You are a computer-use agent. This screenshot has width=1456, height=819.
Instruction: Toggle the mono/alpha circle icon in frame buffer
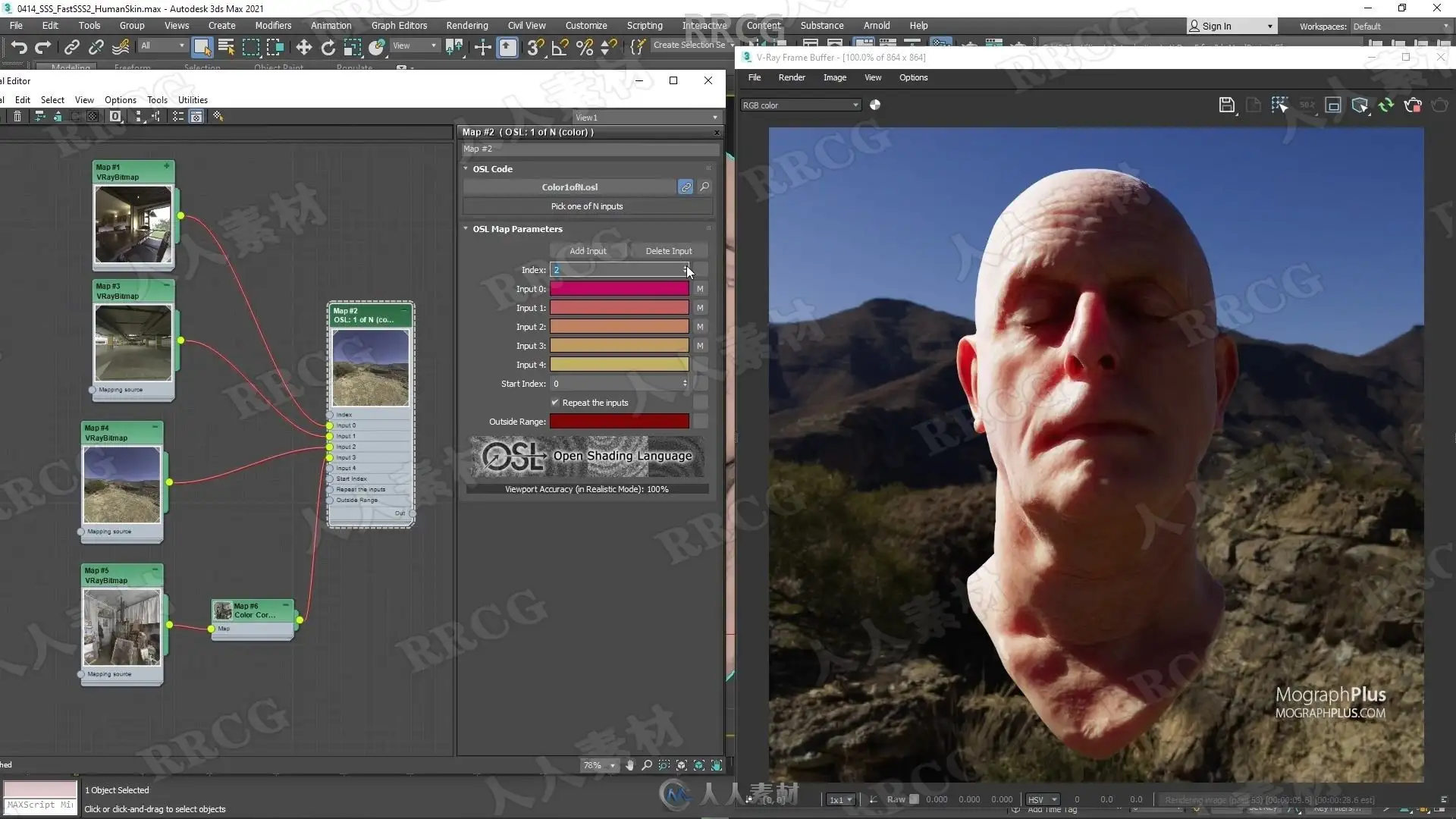tap(875, 105)
